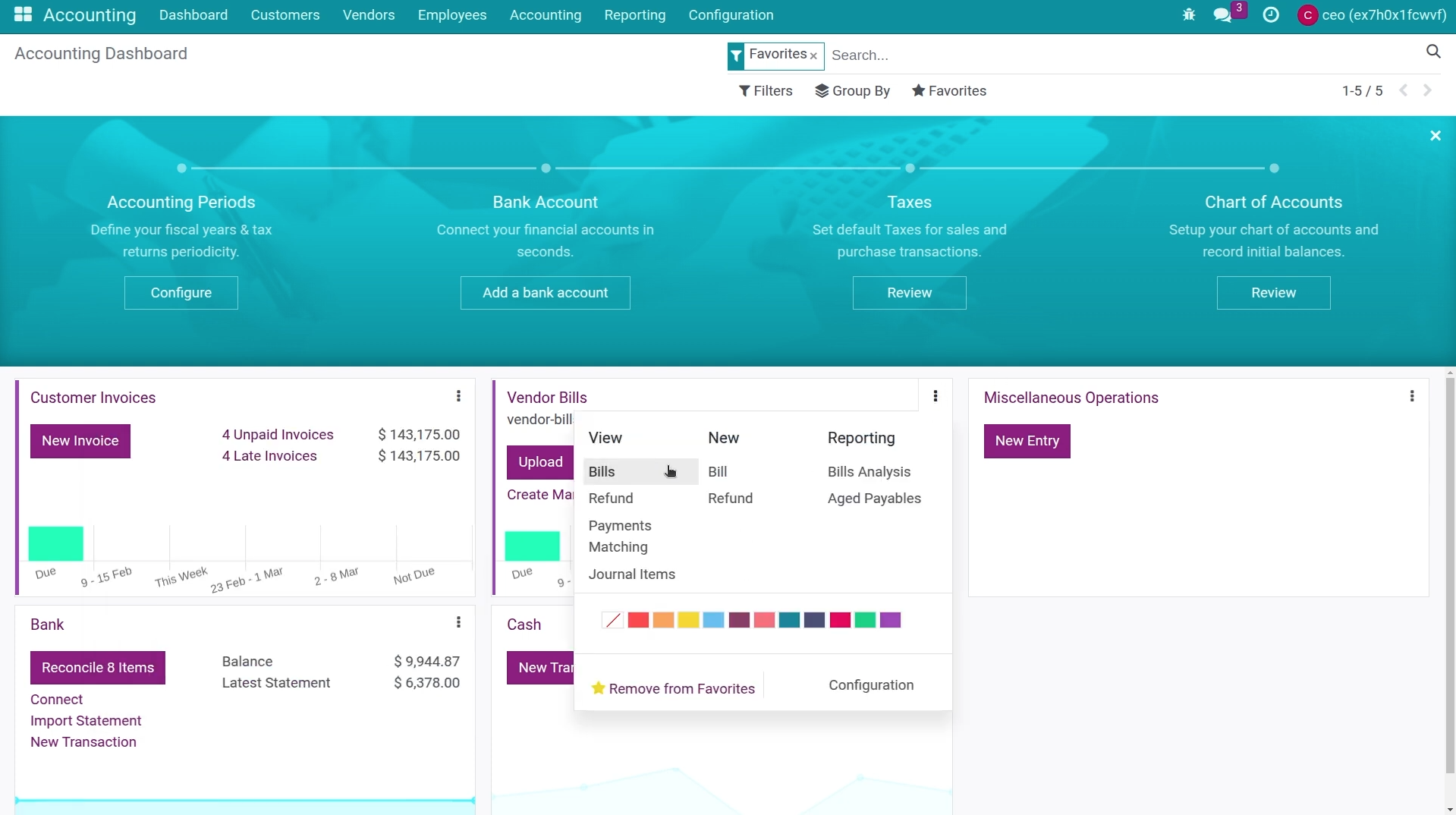Open the apps menu grid icon
Viewport: 1456px width, 815px height.
coord(21,14)
